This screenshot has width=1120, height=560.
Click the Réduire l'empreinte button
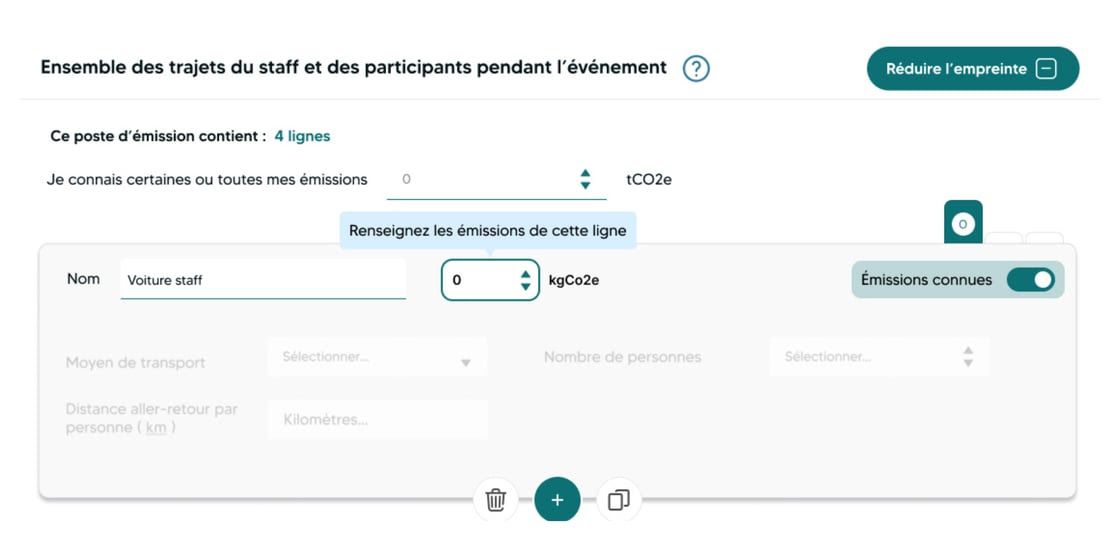957,69
